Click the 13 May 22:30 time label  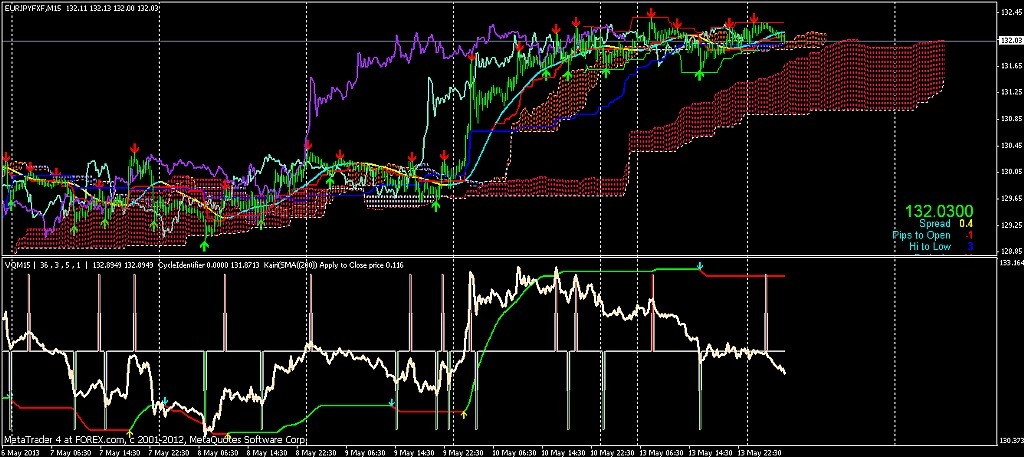coord(761,452)
